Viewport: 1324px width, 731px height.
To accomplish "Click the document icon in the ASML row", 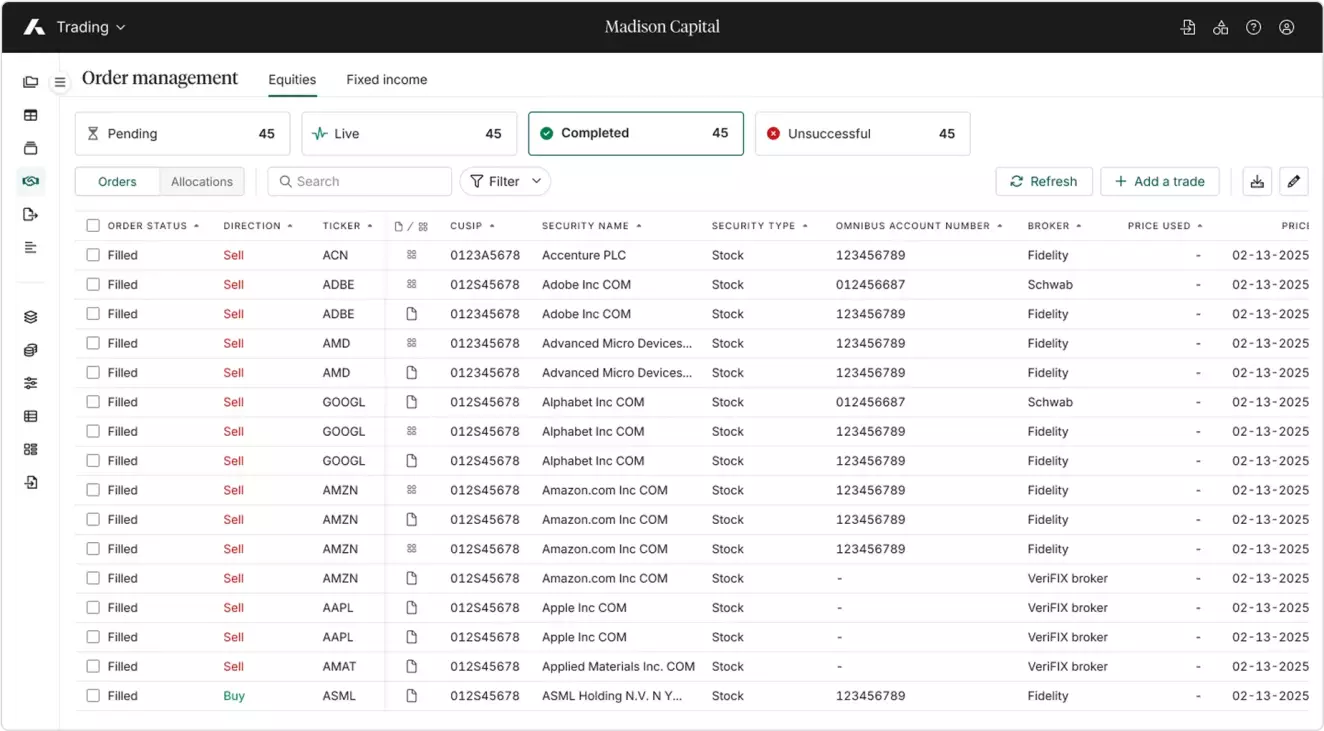I will 411,696.
